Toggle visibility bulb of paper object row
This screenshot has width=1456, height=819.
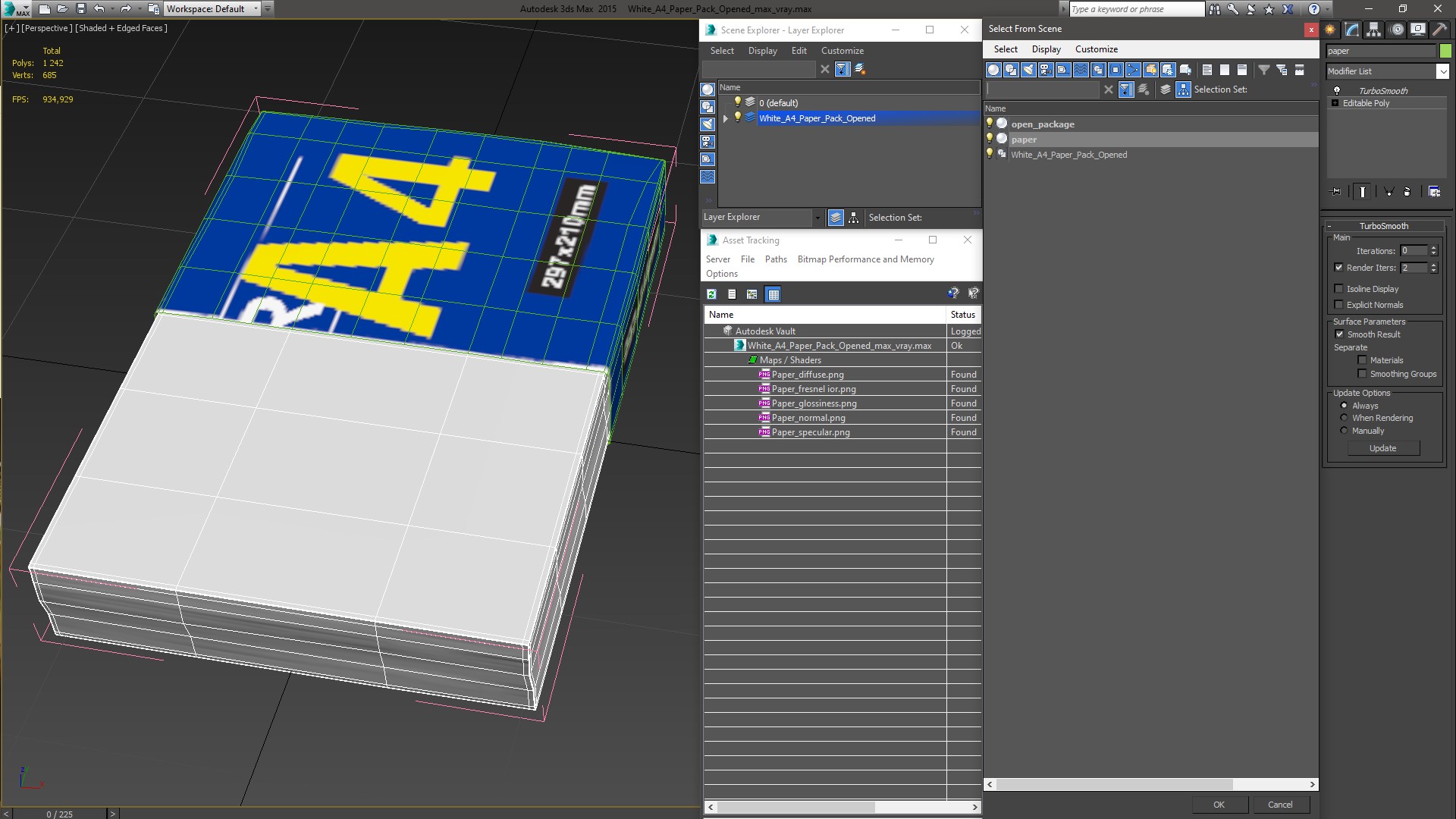click(990, 139)
